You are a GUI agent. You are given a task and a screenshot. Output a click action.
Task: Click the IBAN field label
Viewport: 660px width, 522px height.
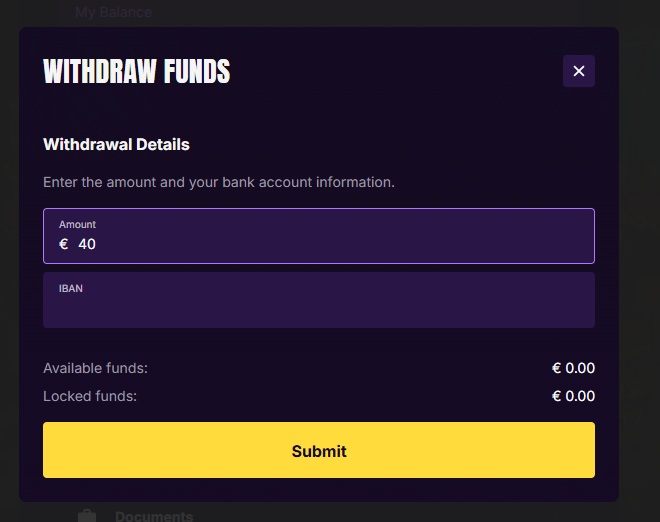pyautogui.click(x=71, y=288)
